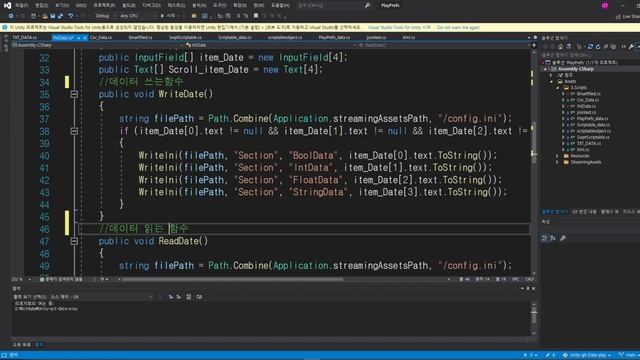Screen dimensions: 640x360
Task: Click the info icon on yellow notification bar
Action: (x=5, y=27)
